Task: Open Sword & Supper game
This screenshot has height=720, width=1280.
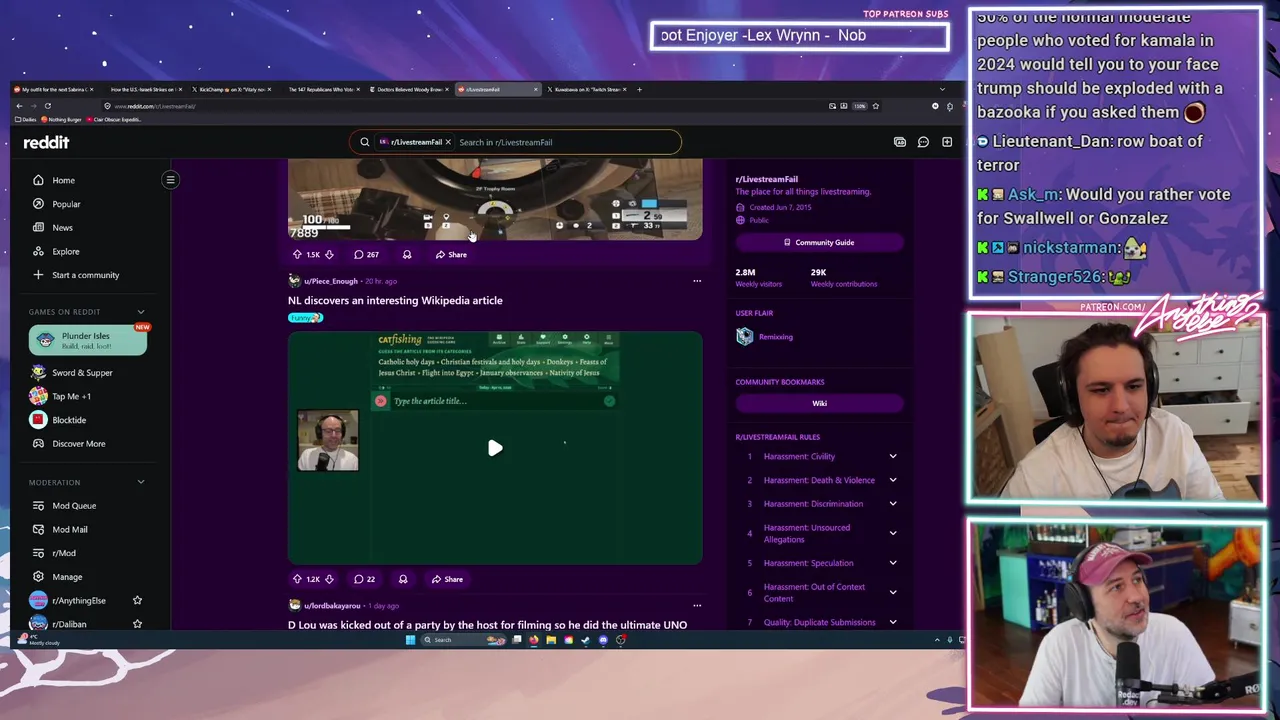Action: click(82, 373)
